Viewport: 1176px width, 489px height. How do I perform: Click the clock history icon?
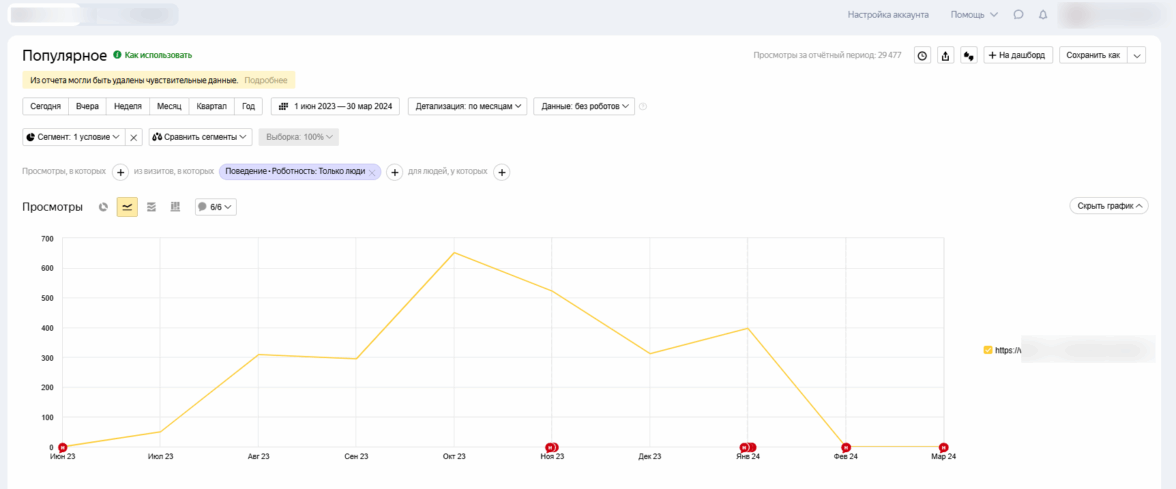coord(922,56)
